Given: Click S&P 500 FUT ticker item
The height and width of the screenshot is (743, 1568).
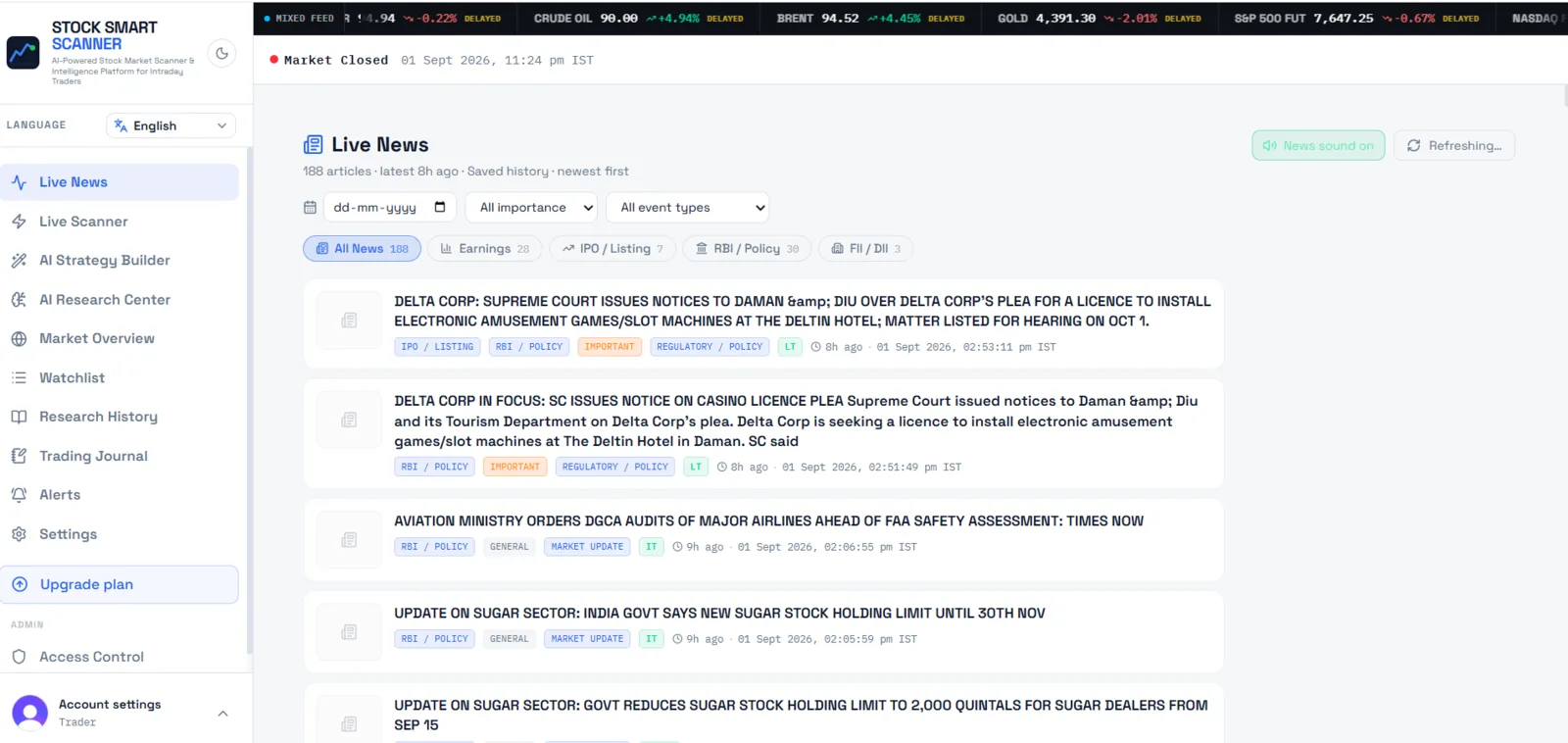Looking at the screenshot, I should [x=1356, y=18].
